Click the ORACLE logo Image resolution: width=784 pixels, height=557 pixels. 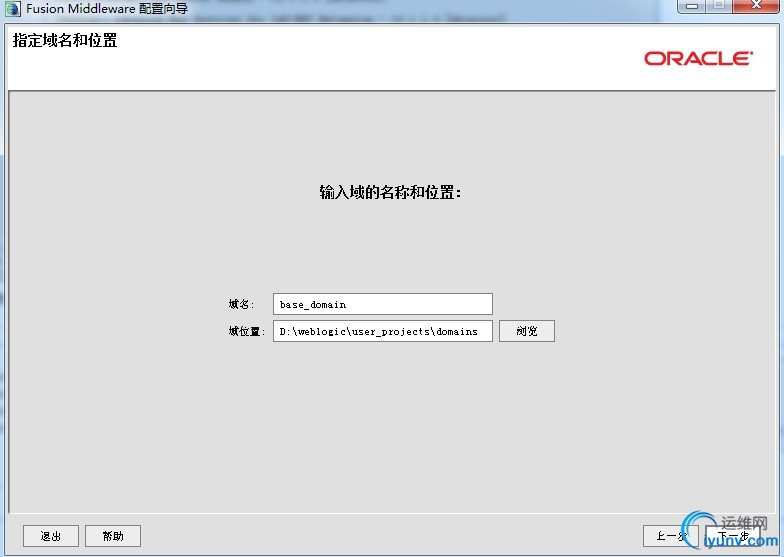tap(698, 58)
